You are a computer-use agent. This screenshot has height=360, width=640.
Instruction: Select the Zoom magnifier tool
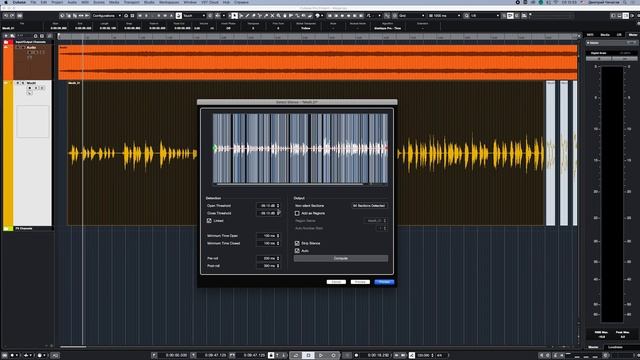point(278,16)
